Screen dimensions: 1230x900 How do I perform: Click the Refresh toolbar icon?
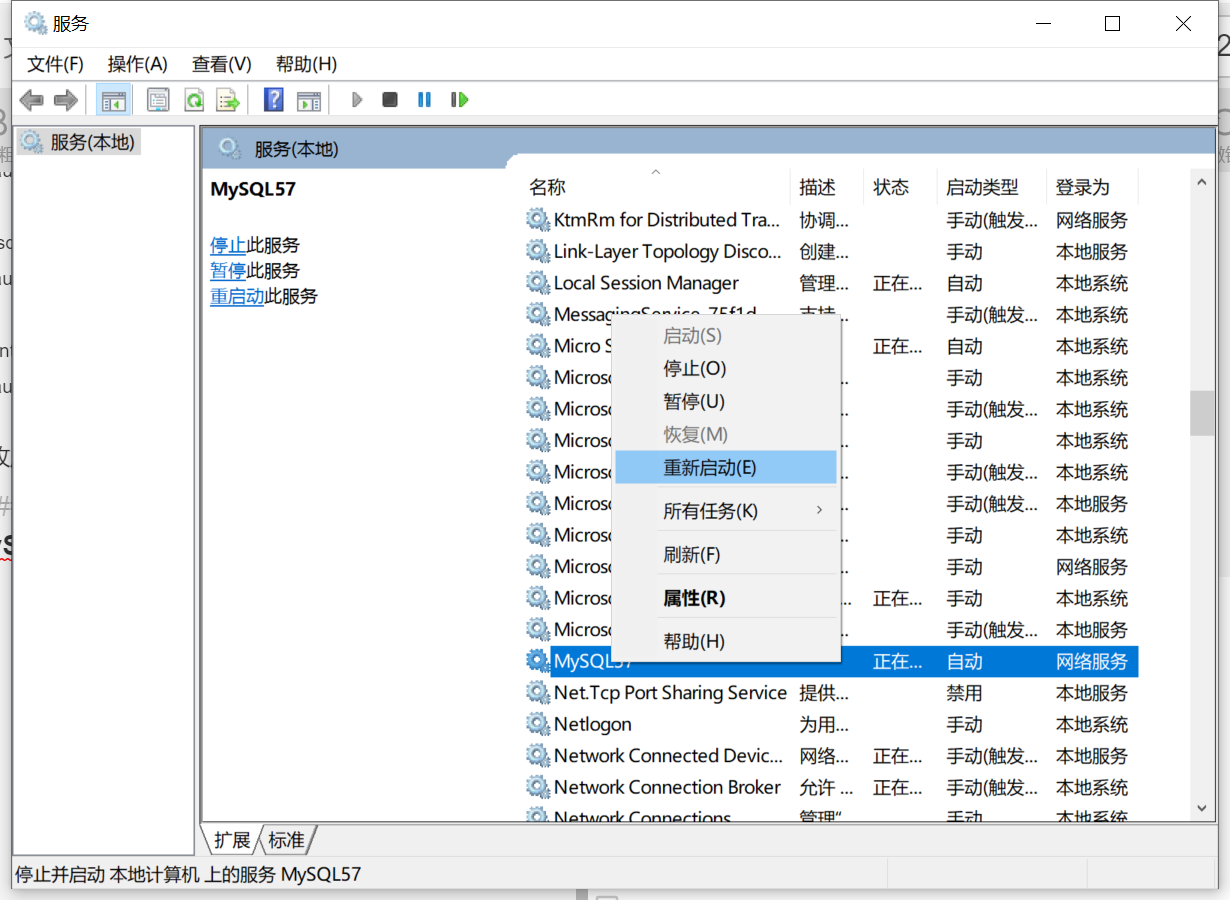pyautogui.click(x=194, y=99)
